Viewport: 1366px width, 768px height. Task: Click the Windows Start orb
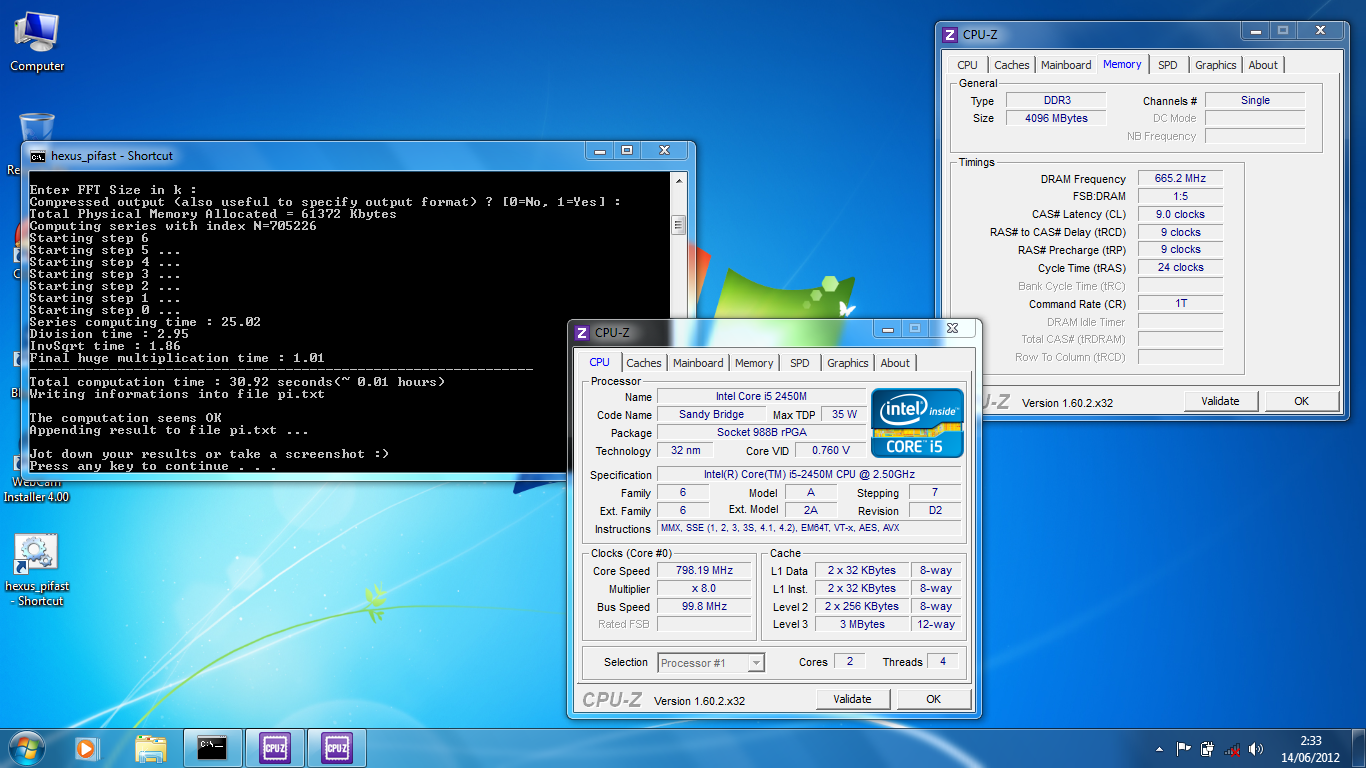click(x=25, y=748)
